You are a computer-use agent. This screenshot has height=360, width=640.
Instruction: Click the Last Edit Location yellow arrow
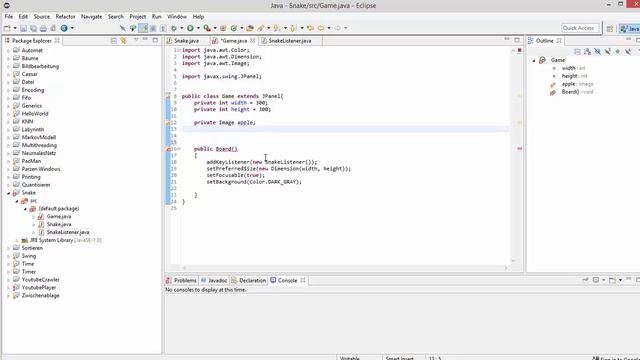(x=311, y=28)
